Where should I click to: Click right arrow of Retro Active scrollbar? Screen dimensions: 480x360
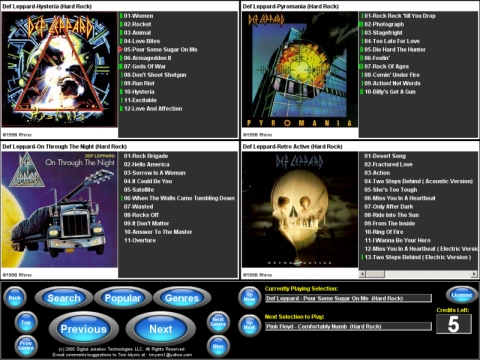(x=474, y=274)
